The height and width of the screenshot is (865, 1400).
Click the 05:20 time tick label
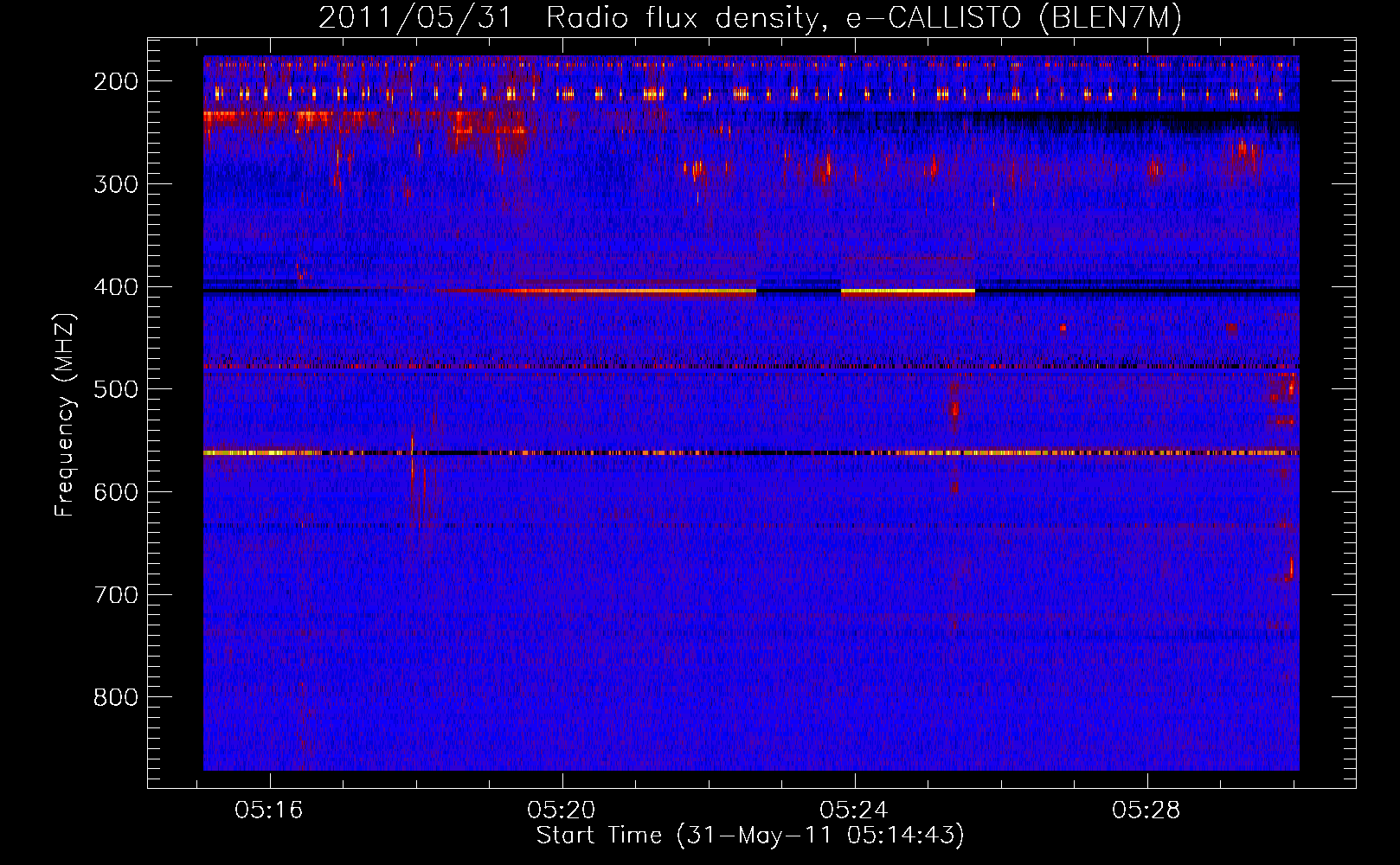[562, 811]
